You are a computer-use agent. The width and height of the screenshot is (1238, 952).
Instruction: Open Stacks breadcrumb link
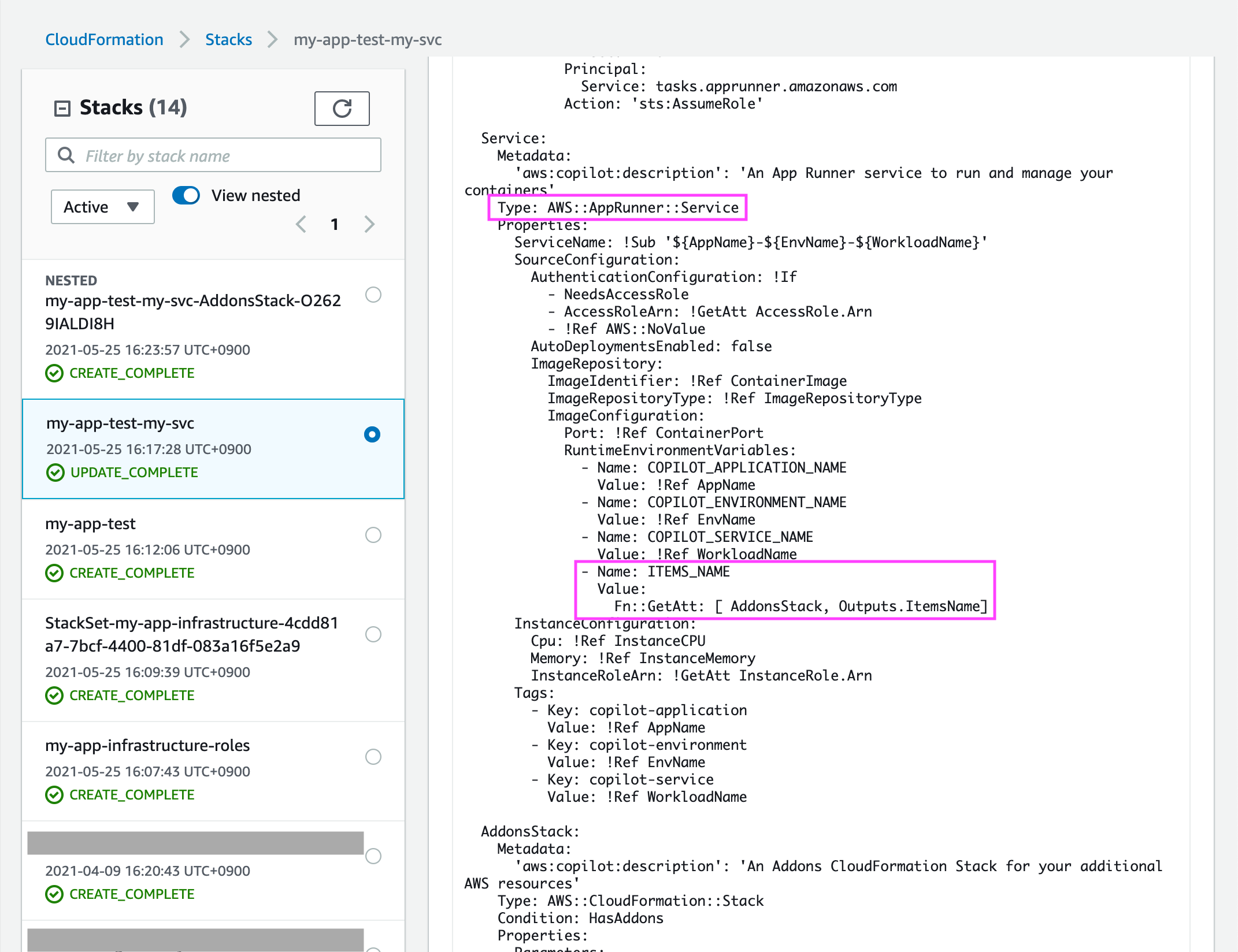pyautogui.click(x=228, y=40)
